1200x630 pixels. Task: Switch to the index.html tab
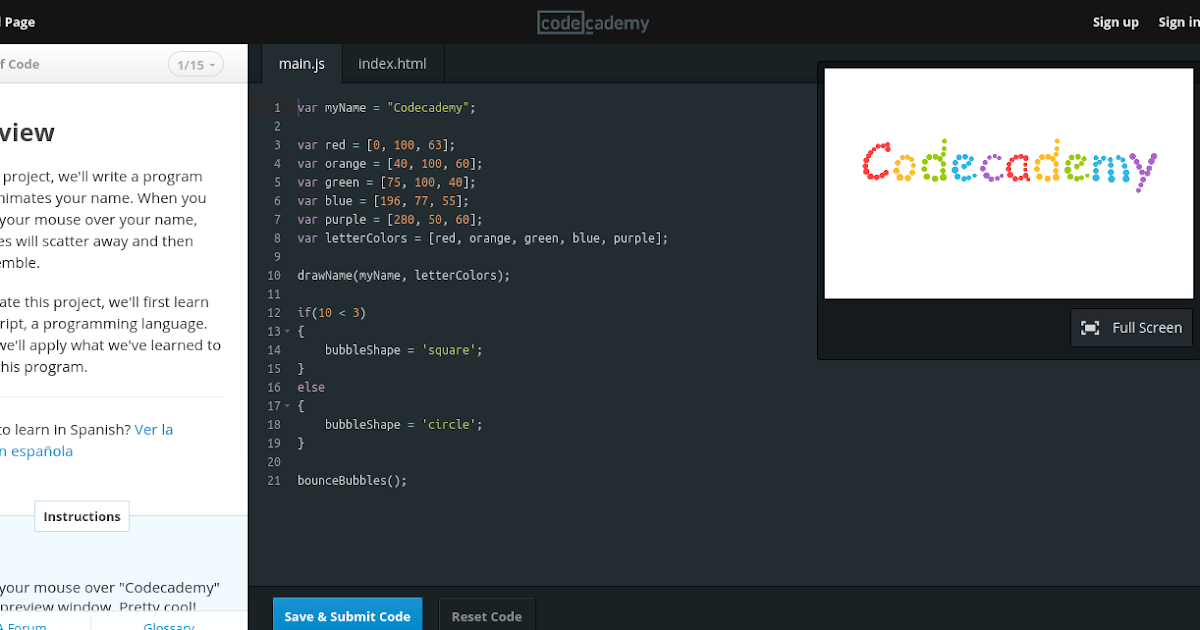click(392, 64)
